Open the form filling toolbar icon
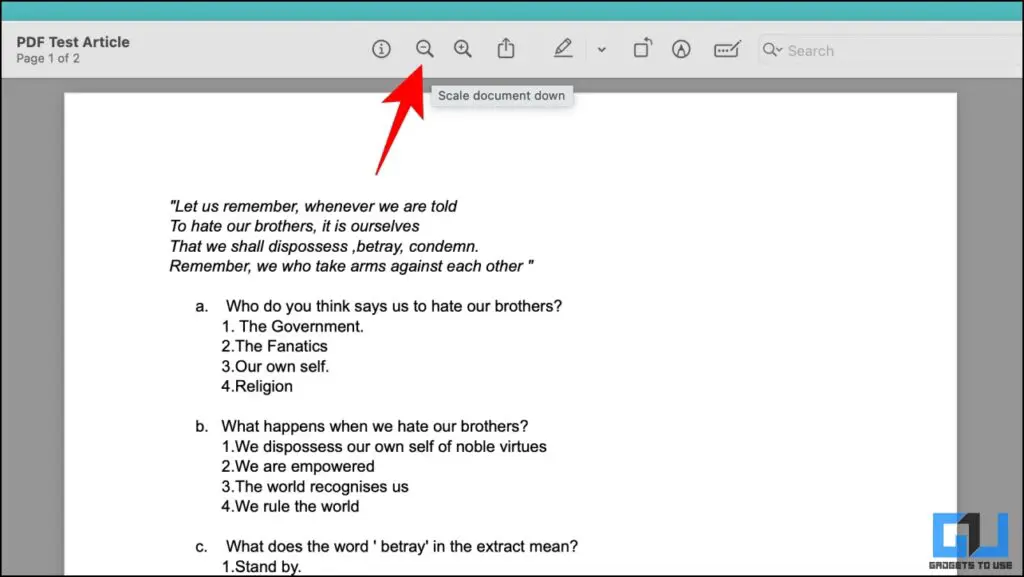 [727, 49]
